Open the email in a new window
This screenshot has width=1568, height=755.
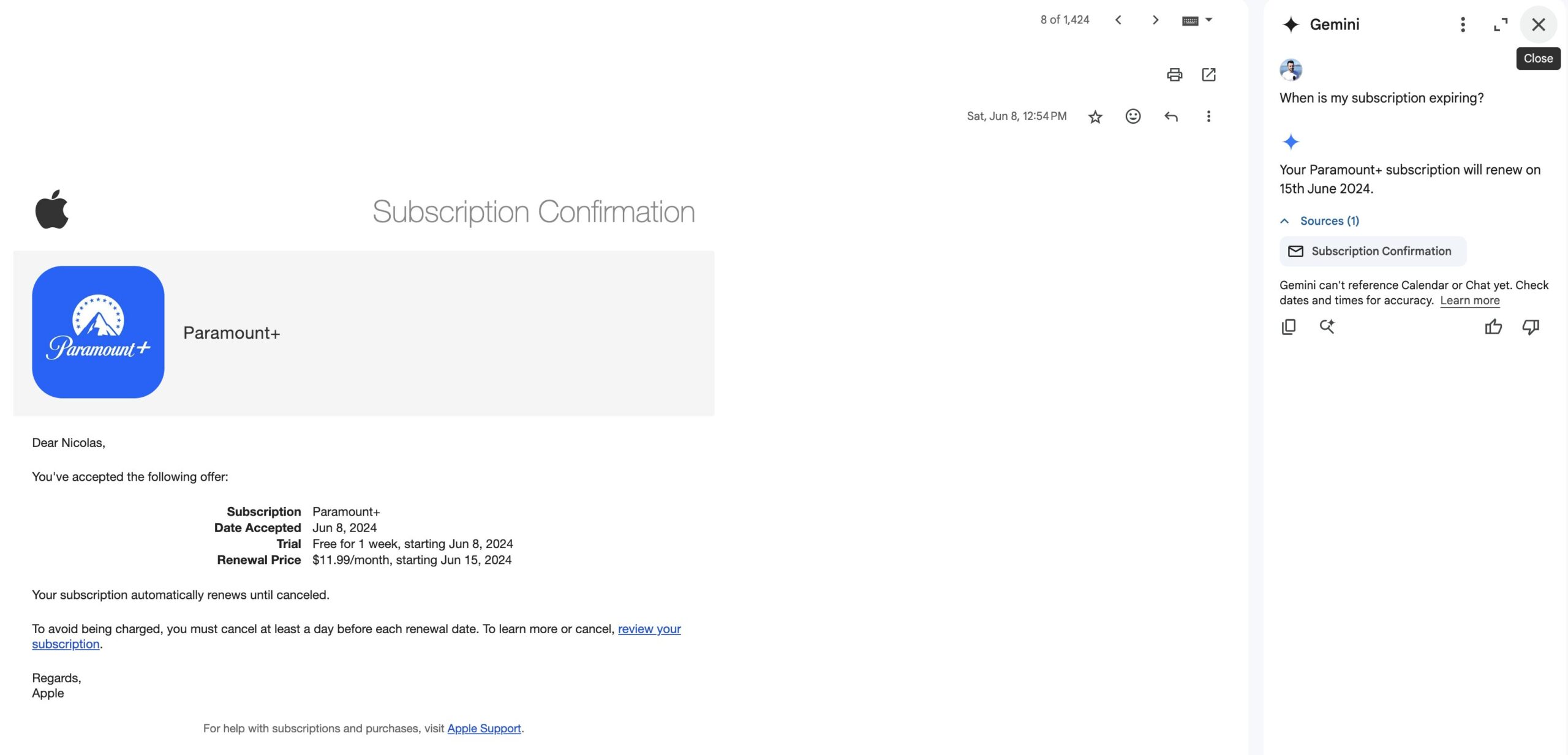click(1208, 75)
